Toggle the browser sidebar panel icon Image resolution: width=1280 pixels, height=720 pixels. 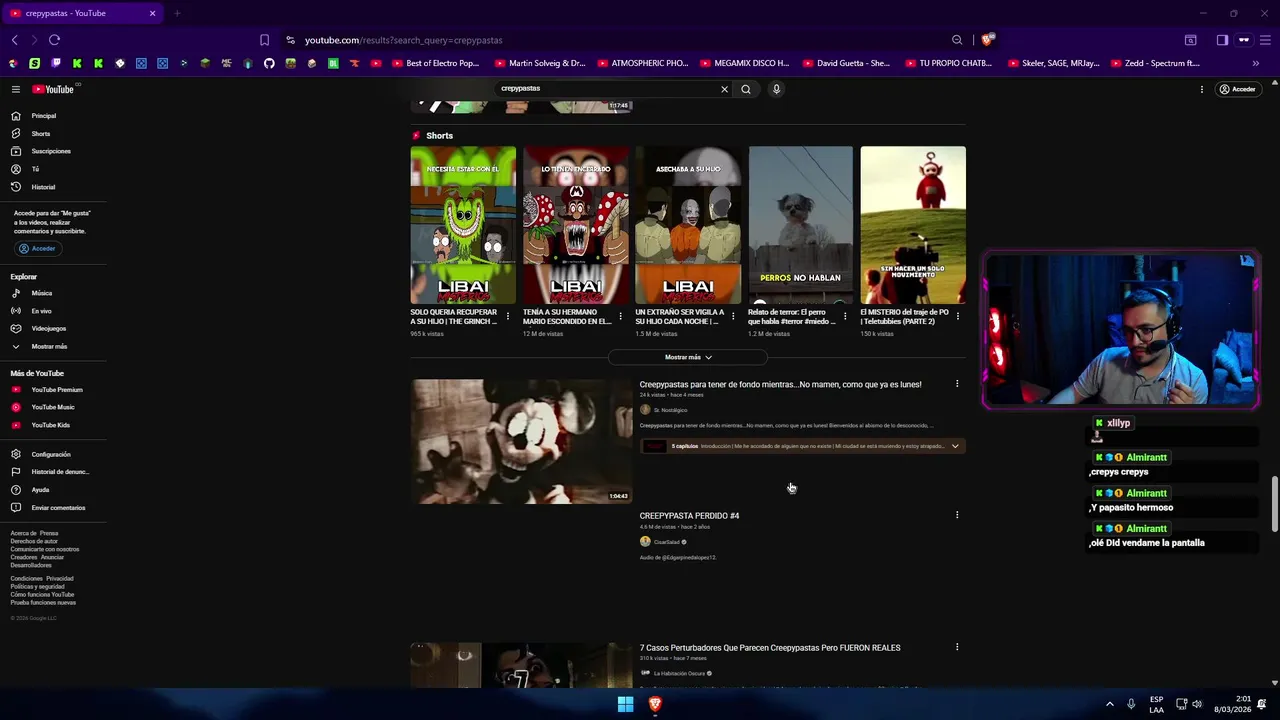click(x=1222, y=40)
